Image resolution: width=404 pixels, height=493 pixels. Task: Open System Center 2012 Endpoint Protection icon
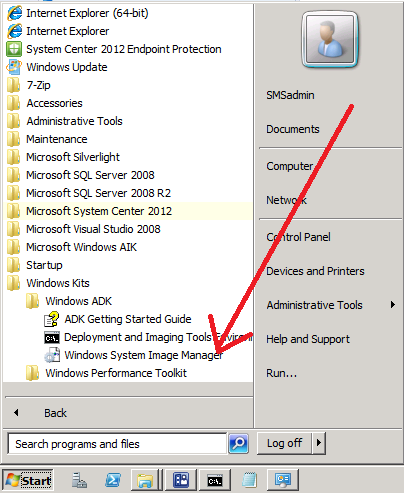click(14, 49)
